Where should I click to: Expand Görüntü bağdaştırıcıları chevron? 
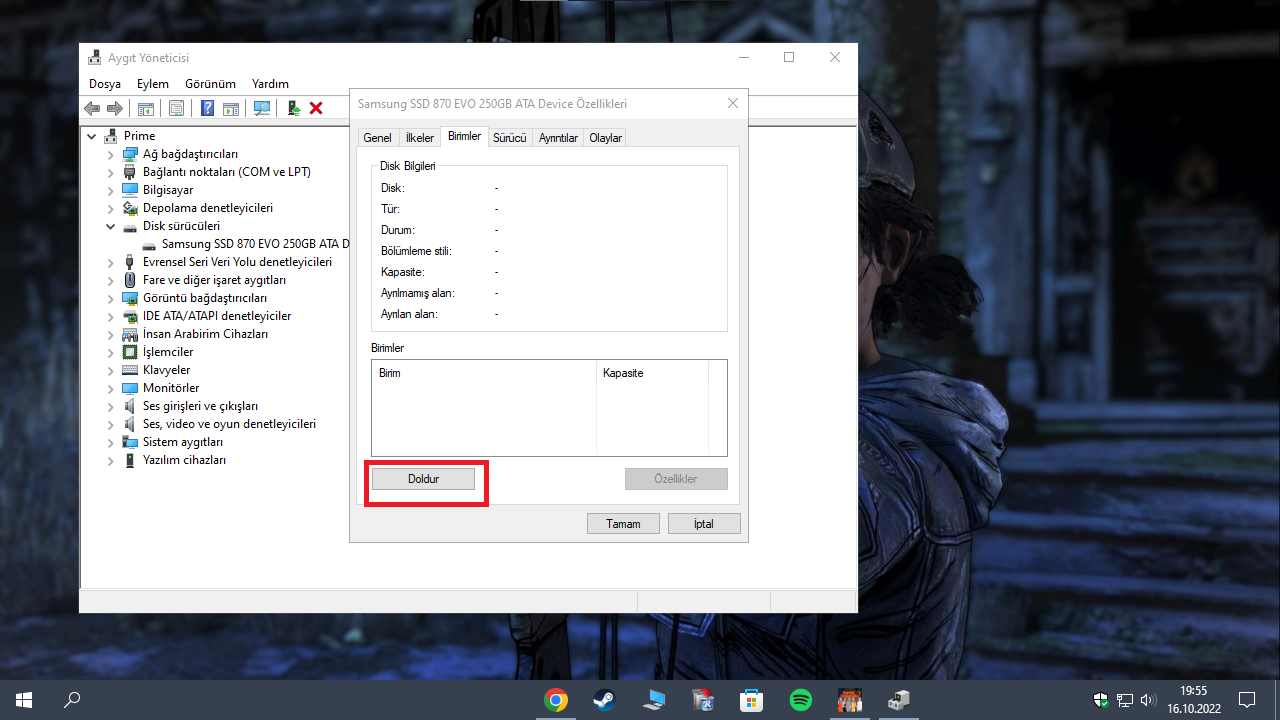coord(111,298)
